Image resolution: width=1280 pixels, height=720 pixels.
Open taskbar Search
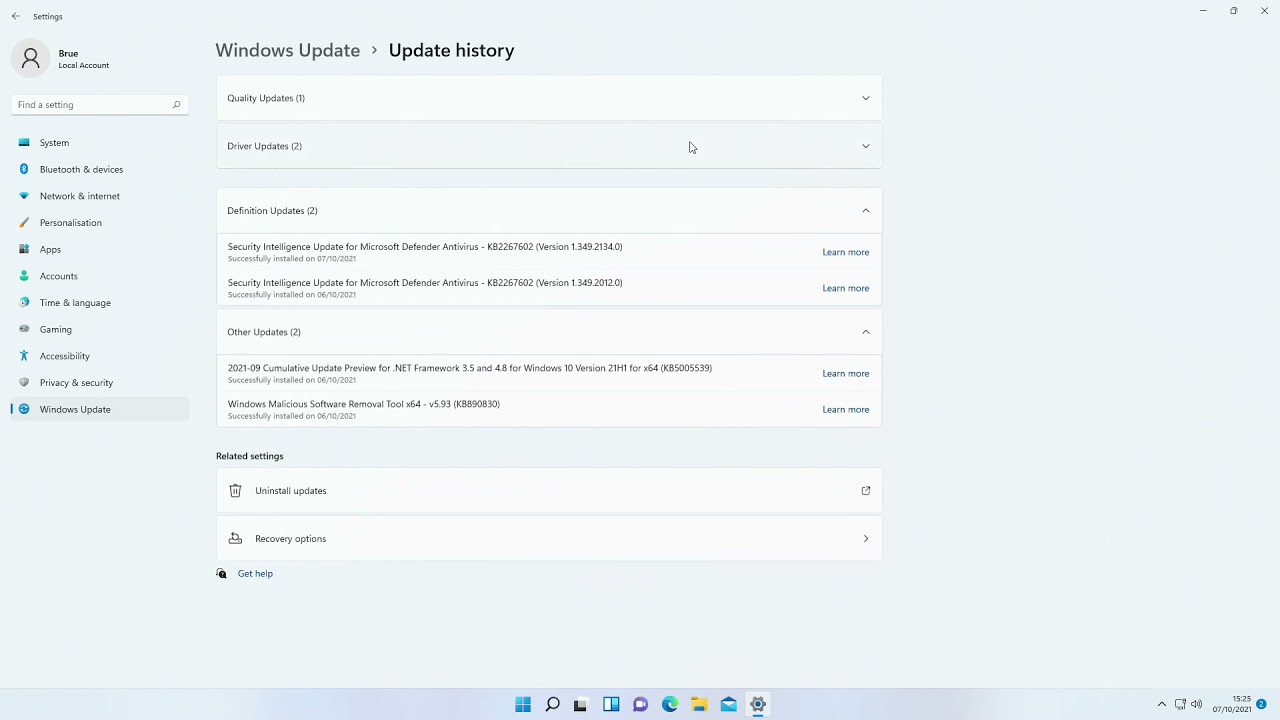pos(552,704)
